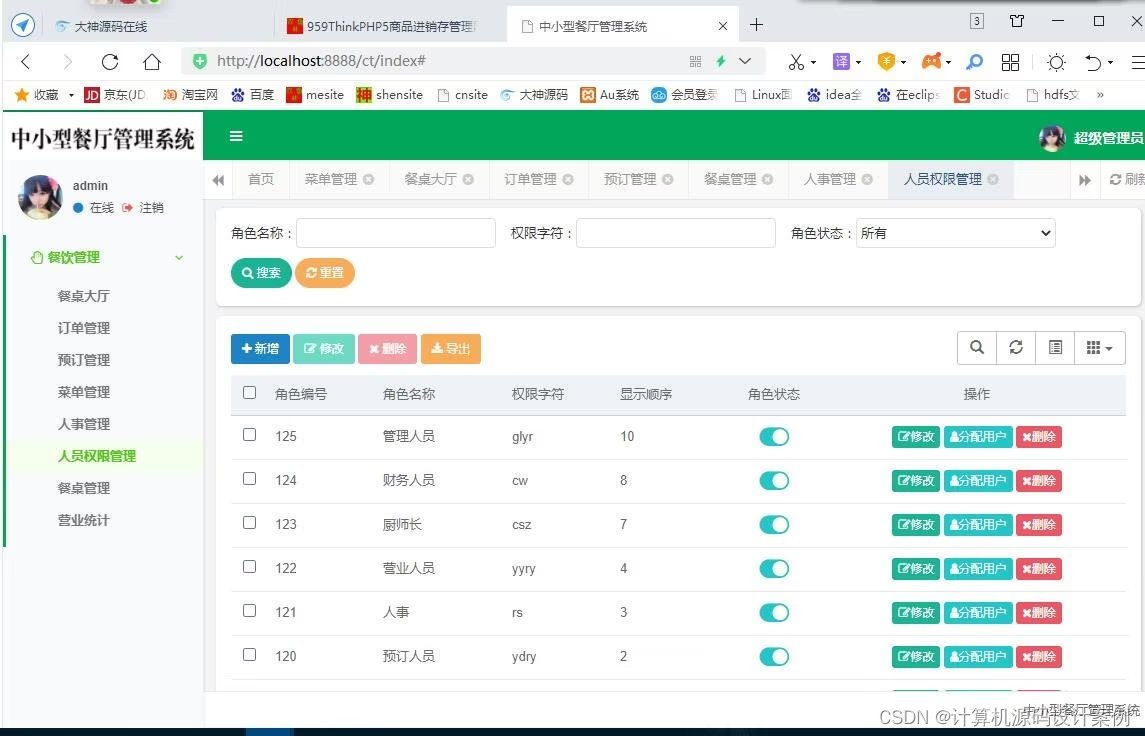
Task: Click 分配用户 for role 125
Action: click(978, 437)
